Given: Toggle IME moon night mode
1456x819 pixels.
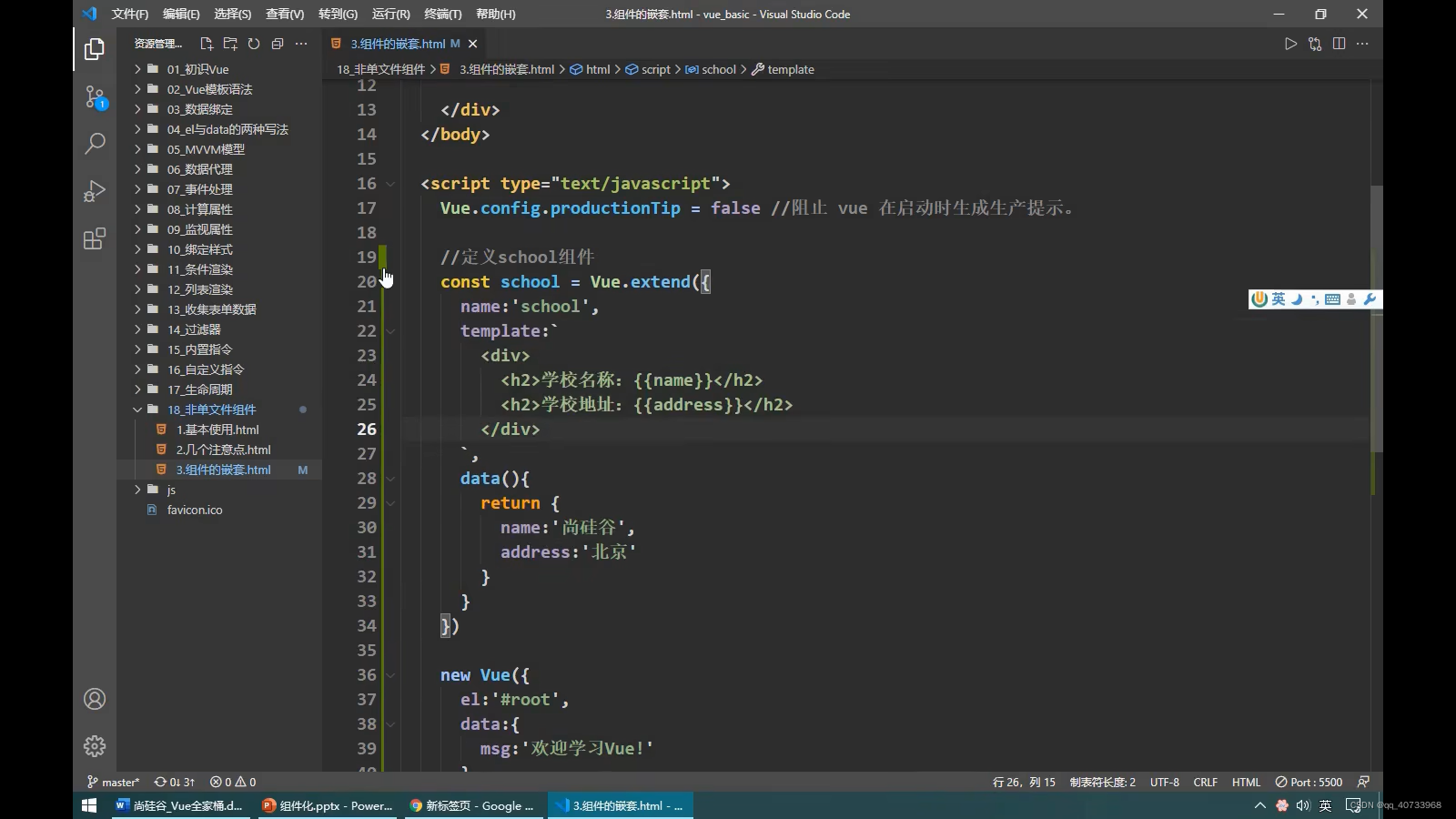Looking at the screenshot, I should [x=1297, y=299].
